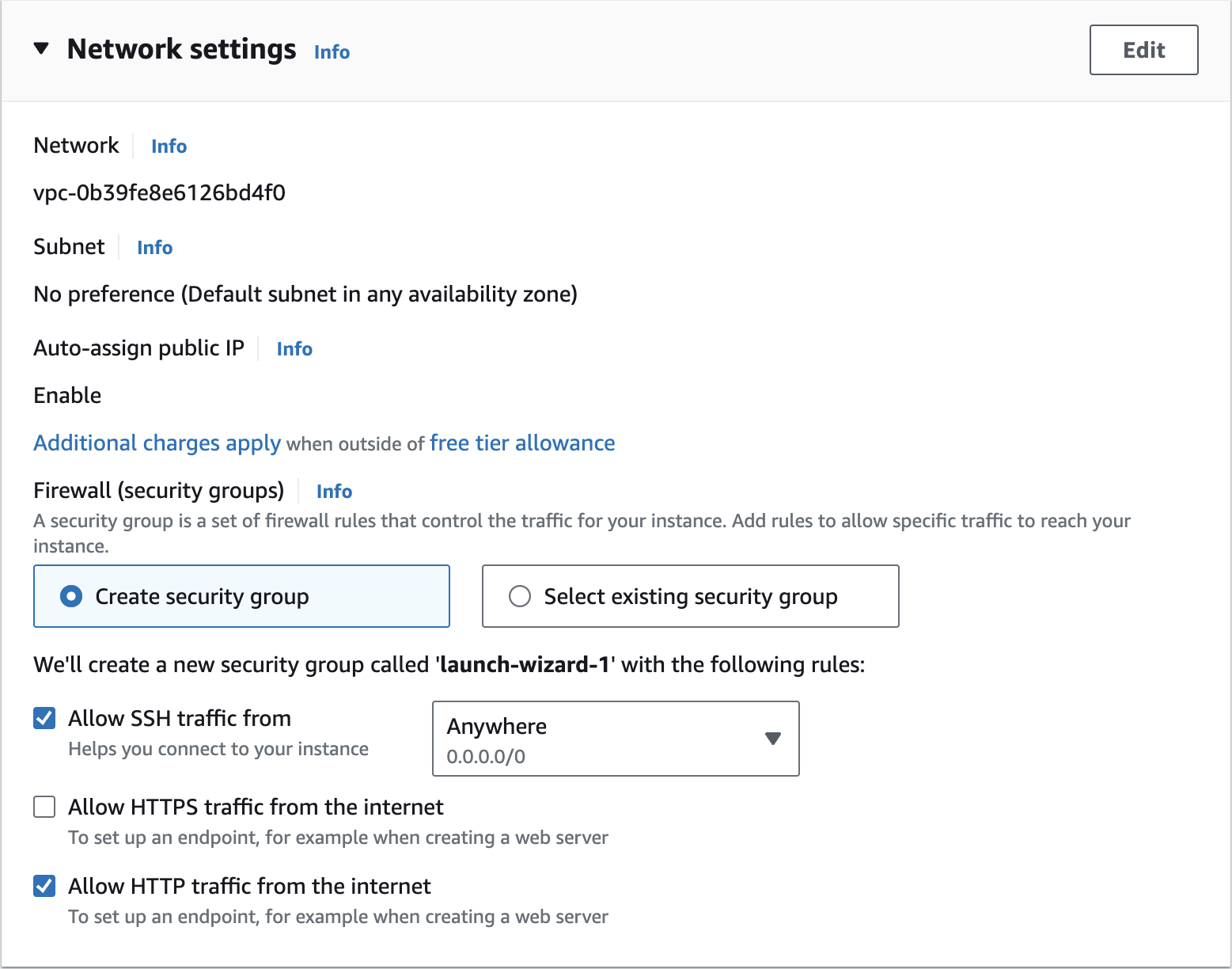Open the Anywhere 0.0.0.0/0 source dropdown
Image resolution: width=1232 pixels, height=969 pixels.
[x=616, y=739]
